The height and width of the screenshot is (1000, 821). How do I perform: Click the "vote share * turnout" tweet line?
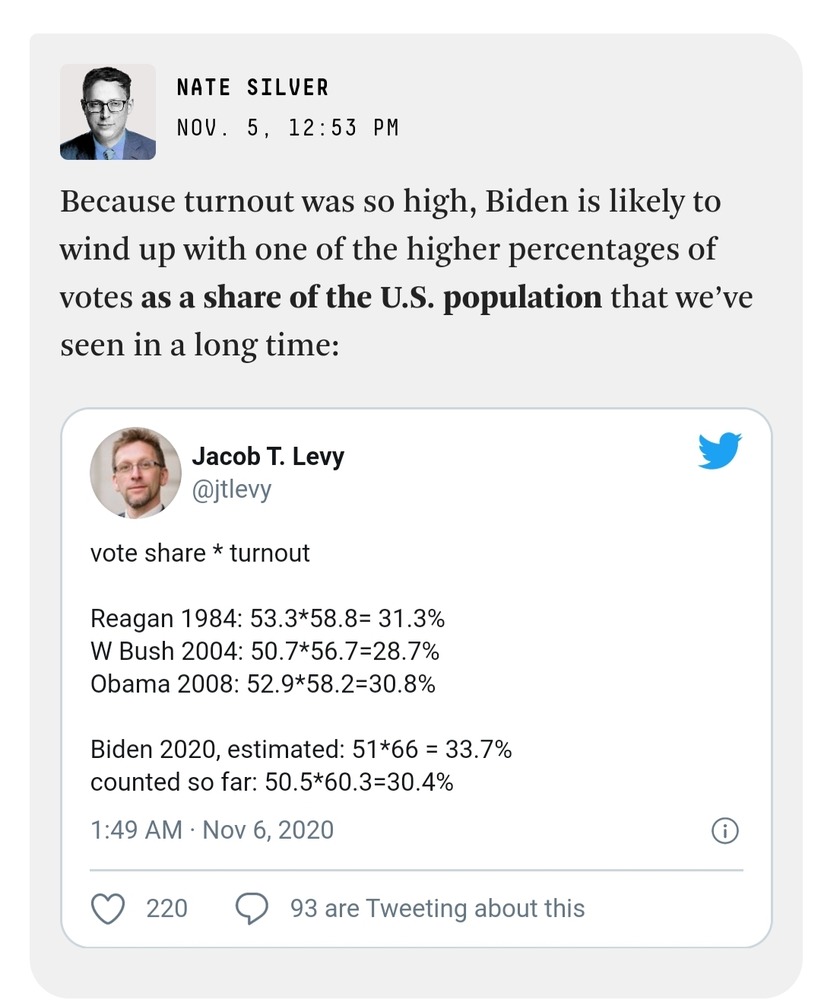(x=200, y=552)
